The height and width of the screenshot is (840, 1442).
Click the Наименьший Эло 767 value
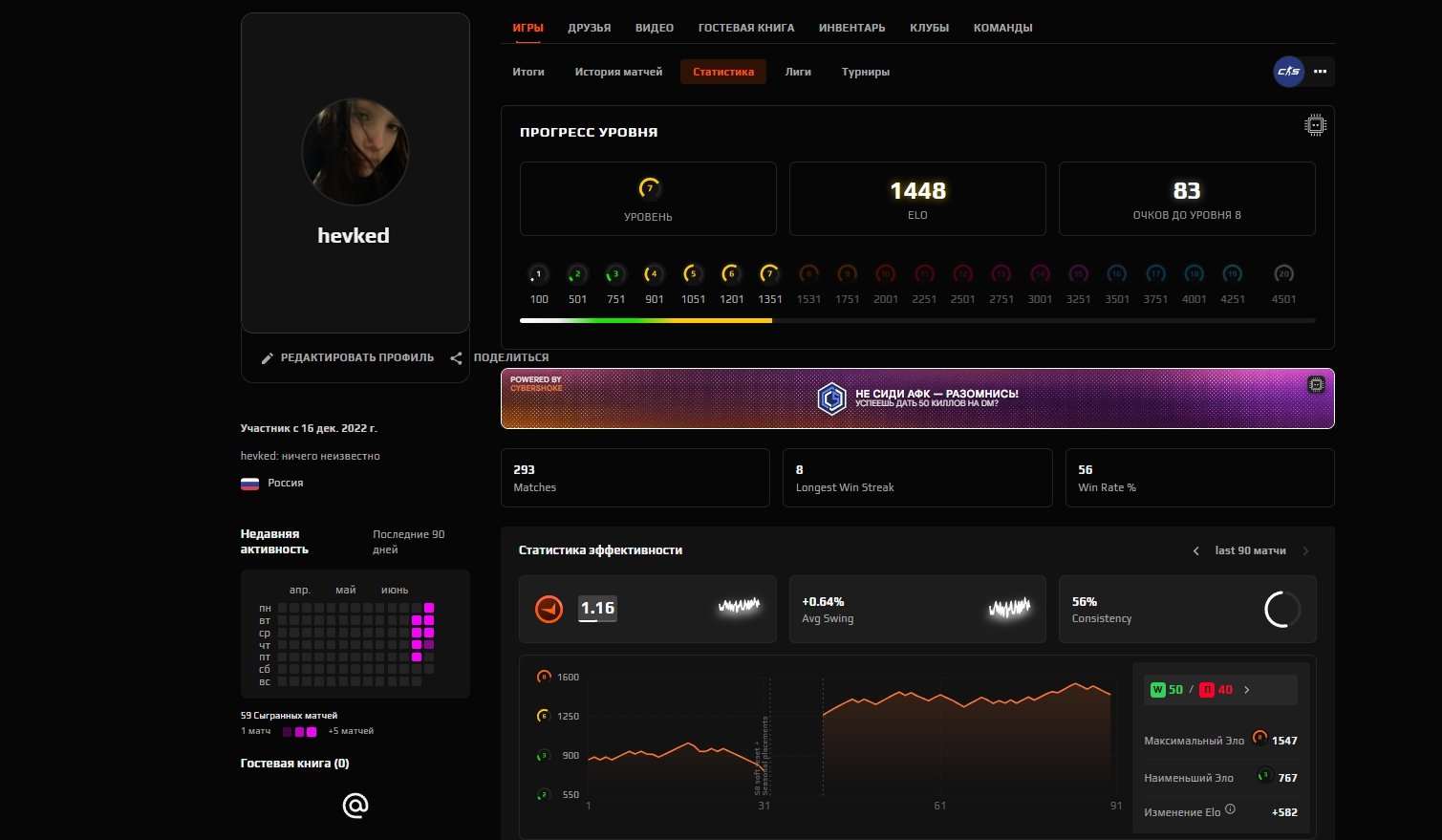(1287, 778)
